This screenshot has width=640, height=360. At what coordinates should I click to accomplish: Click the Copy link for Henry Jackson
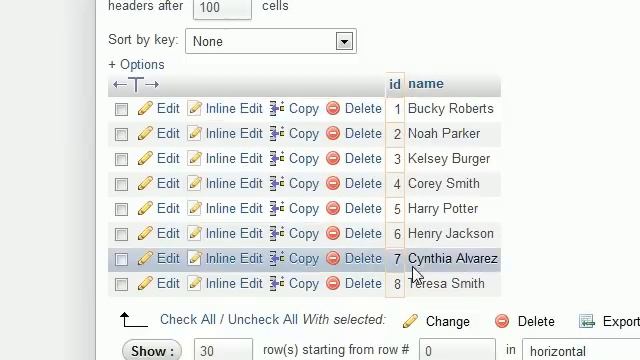[304, 234]
